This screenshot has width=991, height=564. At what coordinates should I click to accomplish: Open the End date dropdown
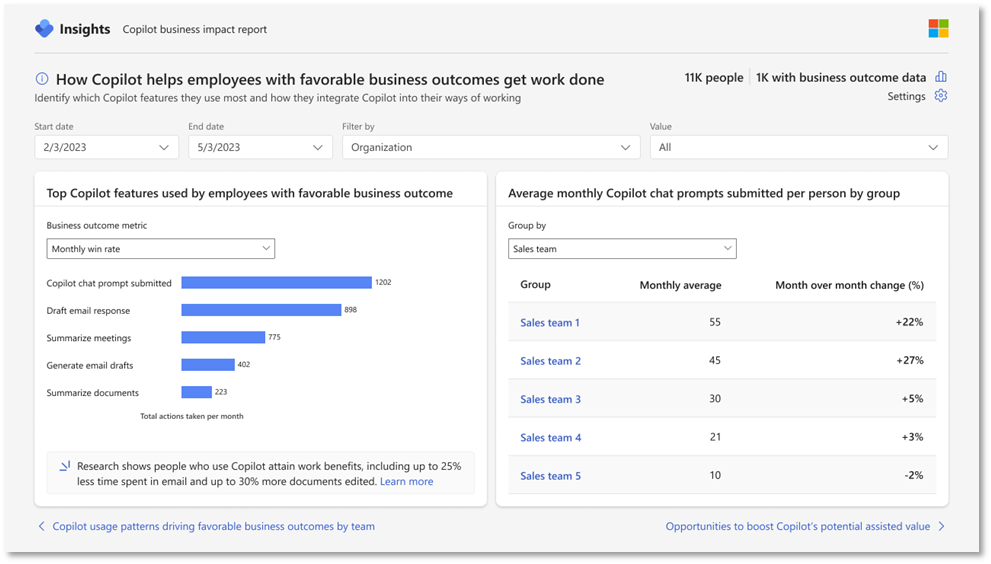(260, 147)
